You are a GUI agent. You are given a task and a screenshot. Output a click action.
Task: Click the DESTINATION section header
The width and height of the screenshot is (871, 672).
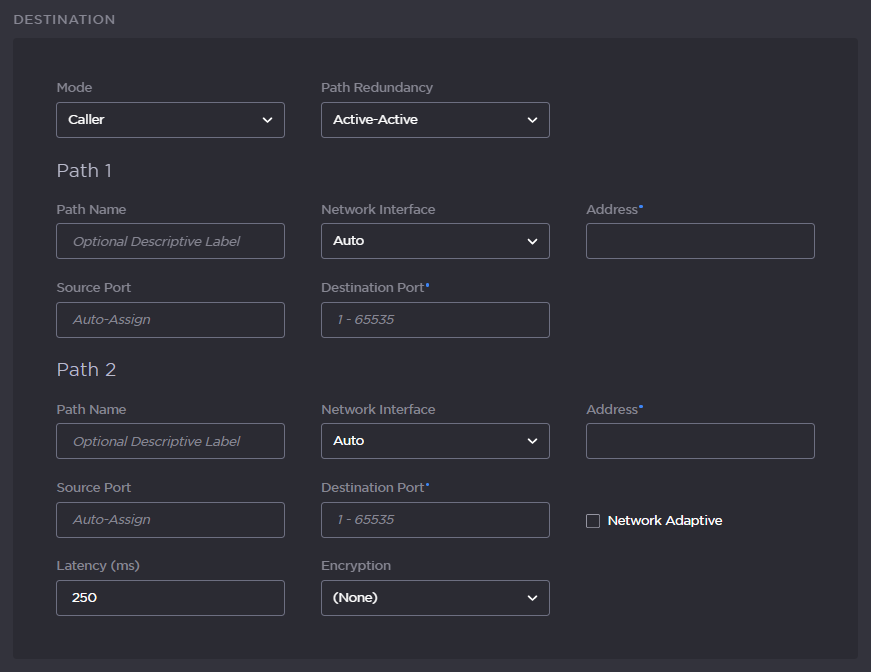(x=64, y=18)
